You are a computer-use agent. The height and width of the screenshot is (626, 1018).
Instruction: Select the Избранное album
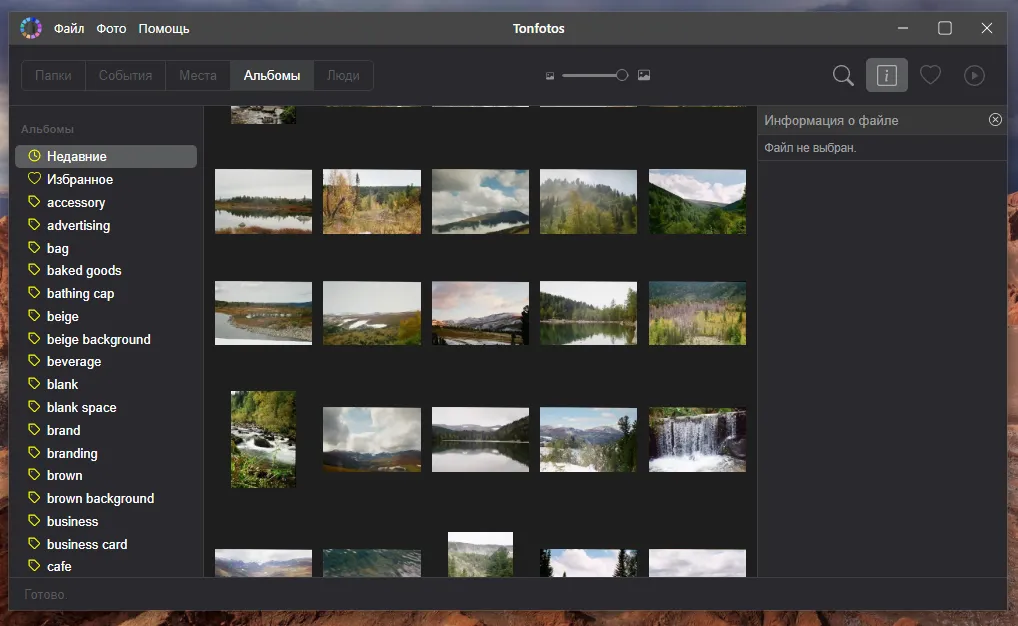[80, 179]
